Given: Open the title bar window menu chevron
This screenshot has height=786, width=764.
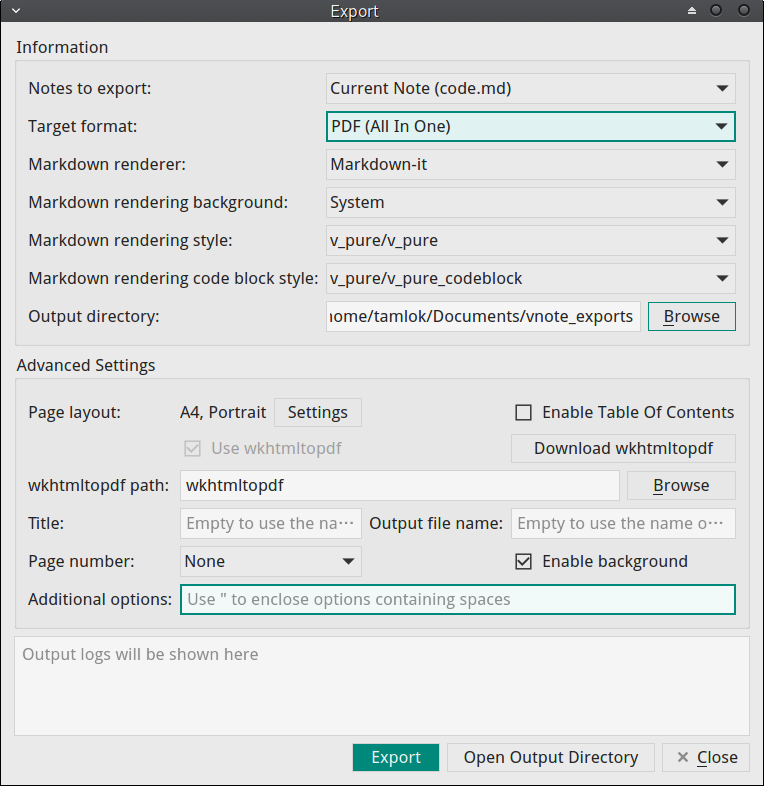Looking at the screenshot, I should (16, 11).
